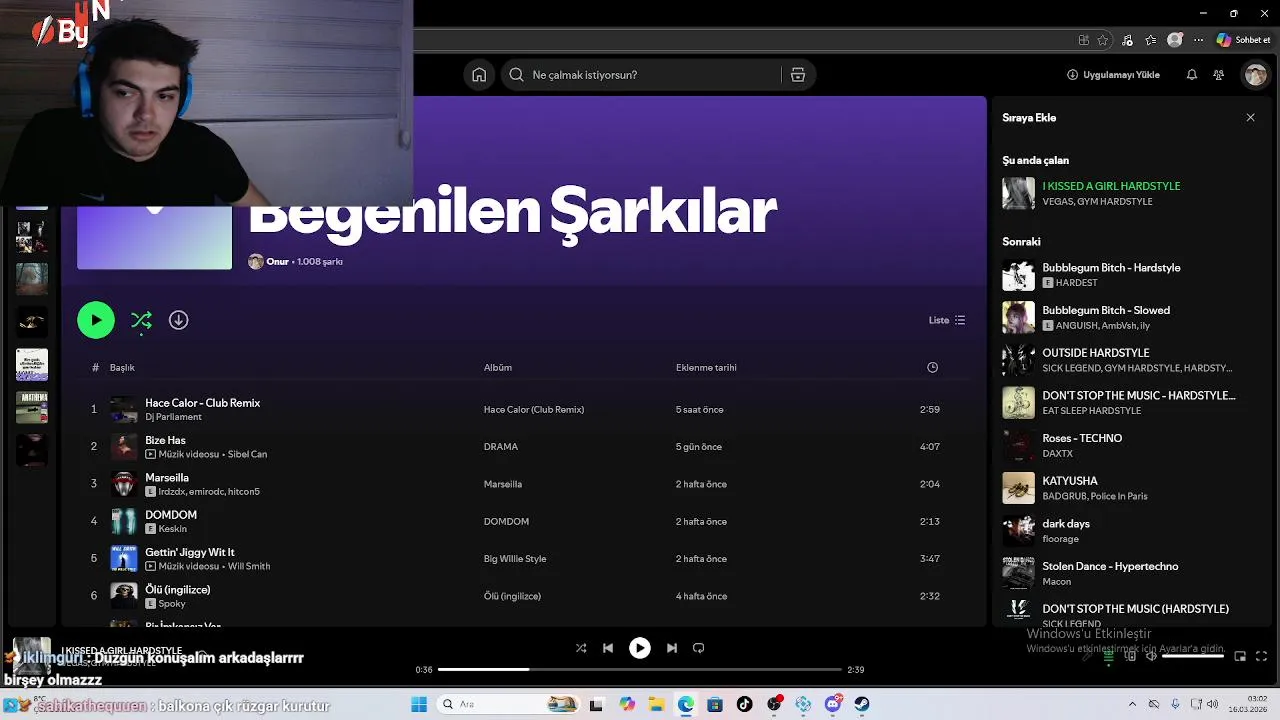Open the Liste view options dropdown
The width and height of the screenshot is (1280, 720).
point(947,320)
